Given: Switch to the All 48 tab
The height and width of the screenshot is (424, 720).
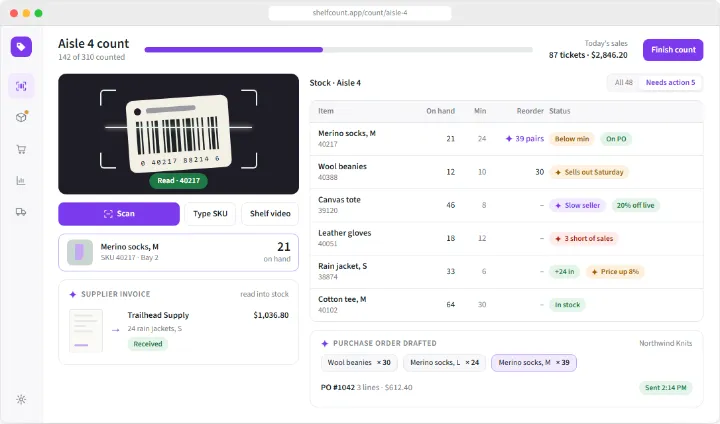Looking at the screenshot, I should 624,83.
